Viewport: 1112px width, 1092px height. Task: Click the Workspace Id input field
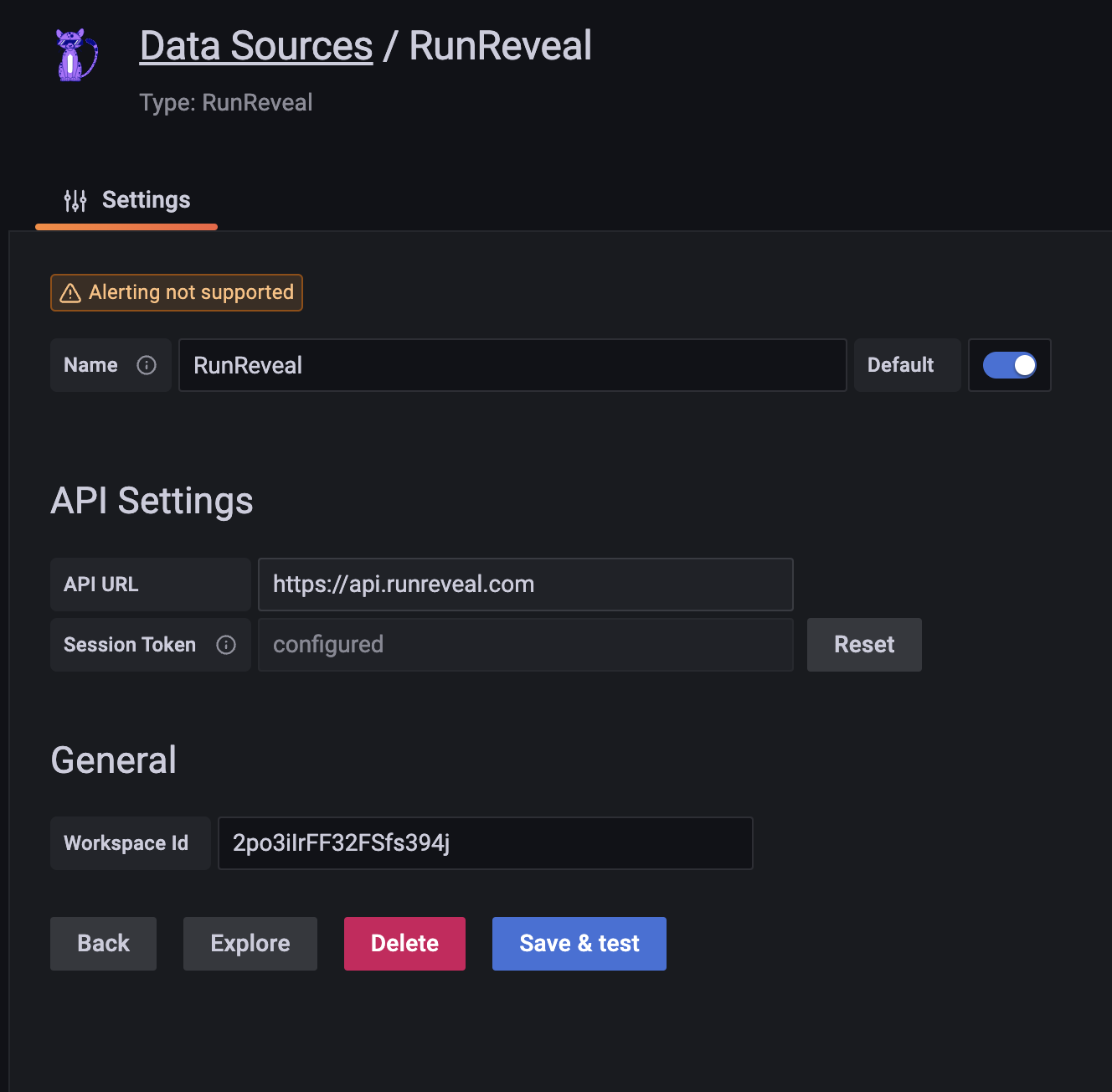(486, 843)
